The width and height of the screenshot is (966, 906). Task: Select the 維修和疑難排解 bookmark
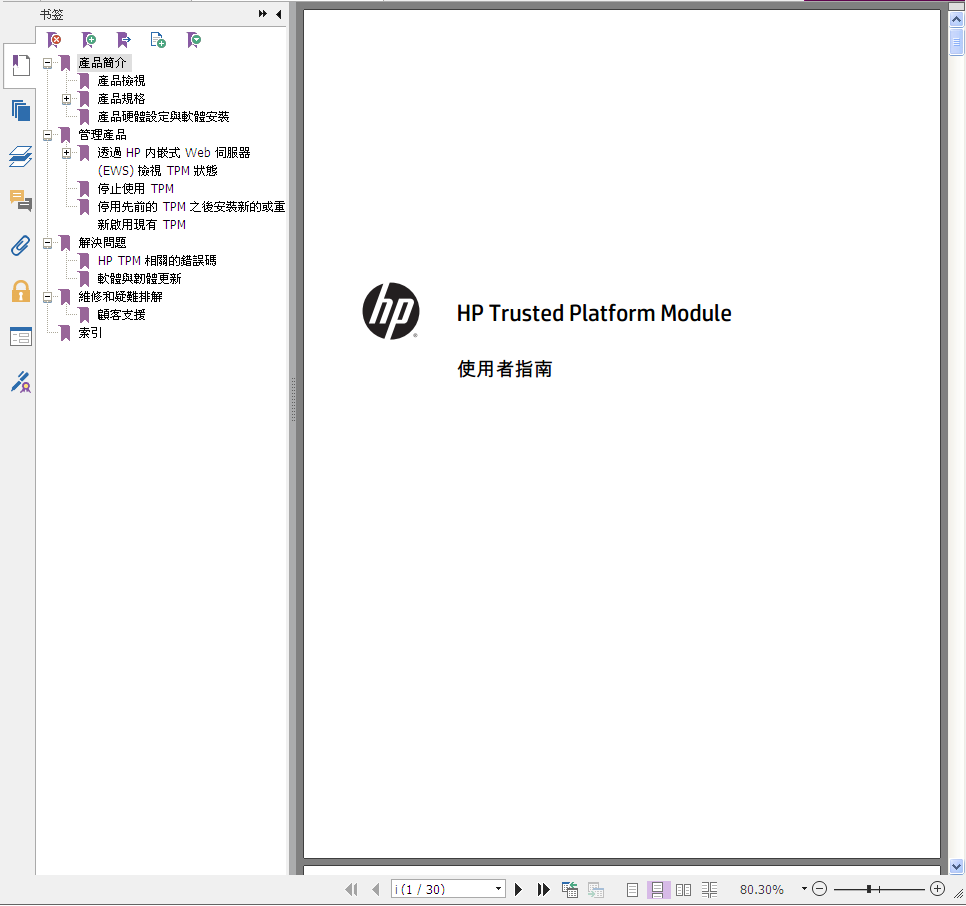[x=120, y=297]
